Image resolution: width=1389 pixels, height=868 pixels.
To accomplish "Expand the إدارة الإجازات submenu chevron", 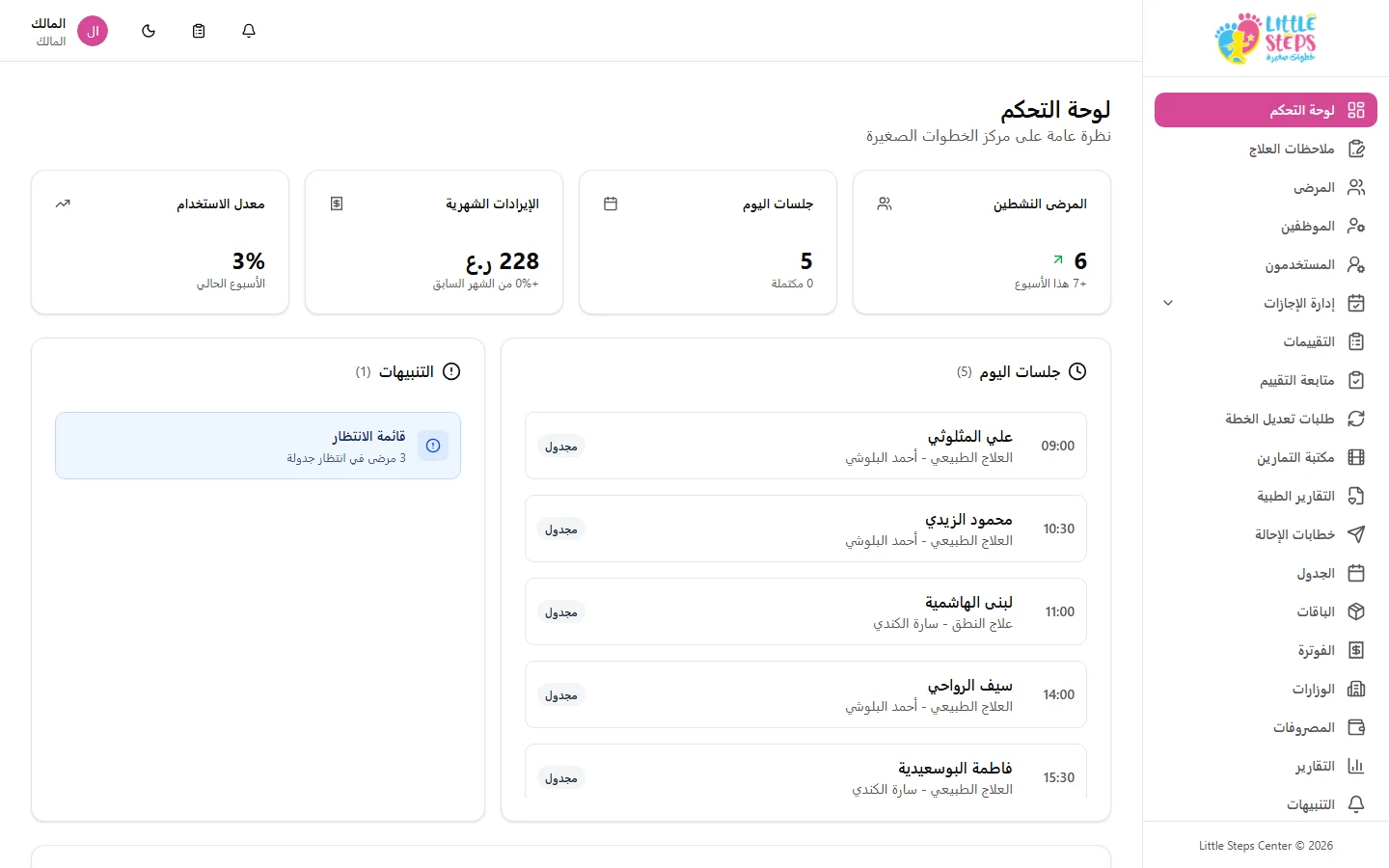I will pyautogui.click(x=1168, y=303).
